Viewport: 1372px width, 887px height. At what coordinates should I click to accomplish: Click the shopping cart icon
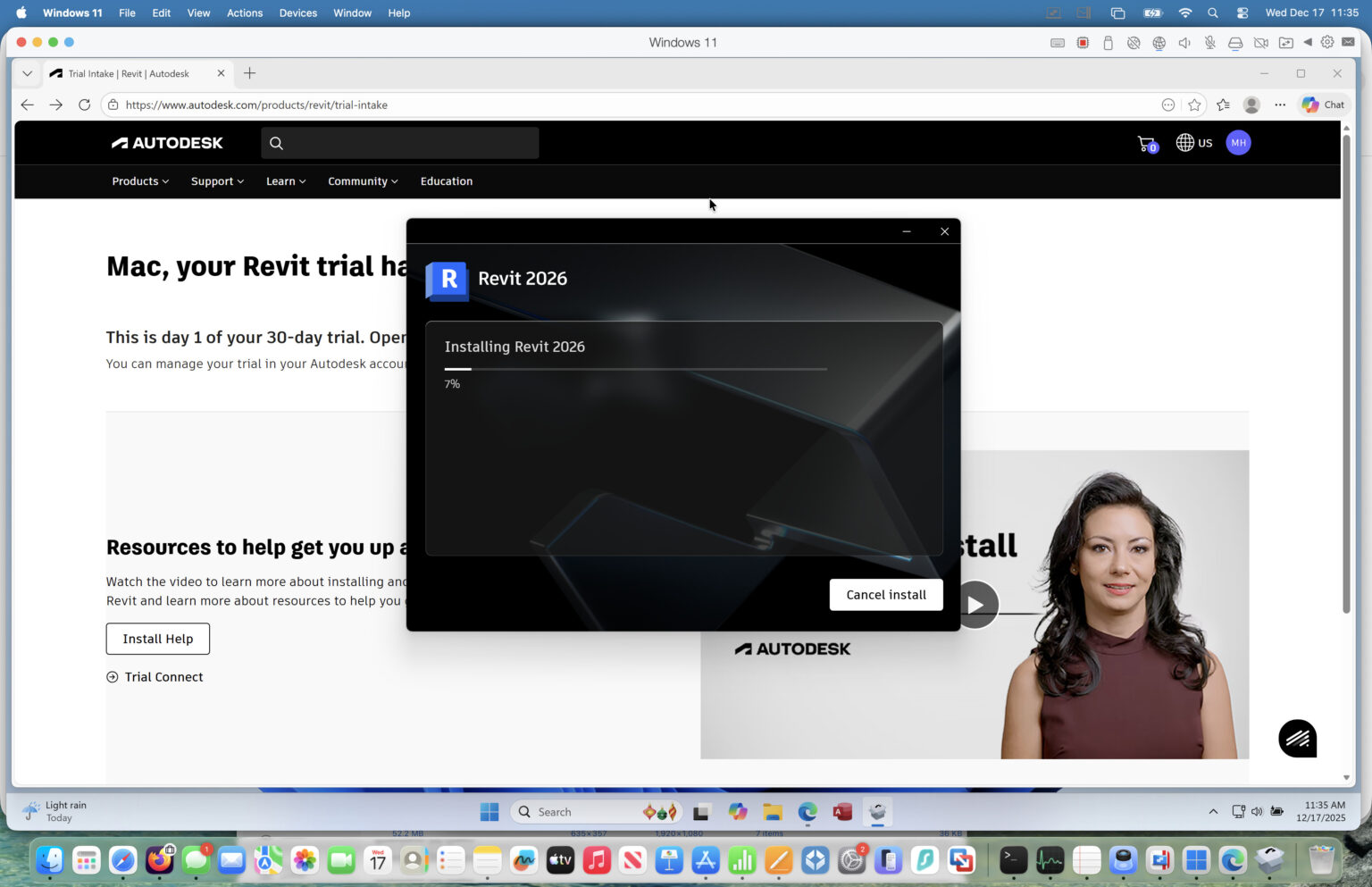click(x=1147, y=143)
